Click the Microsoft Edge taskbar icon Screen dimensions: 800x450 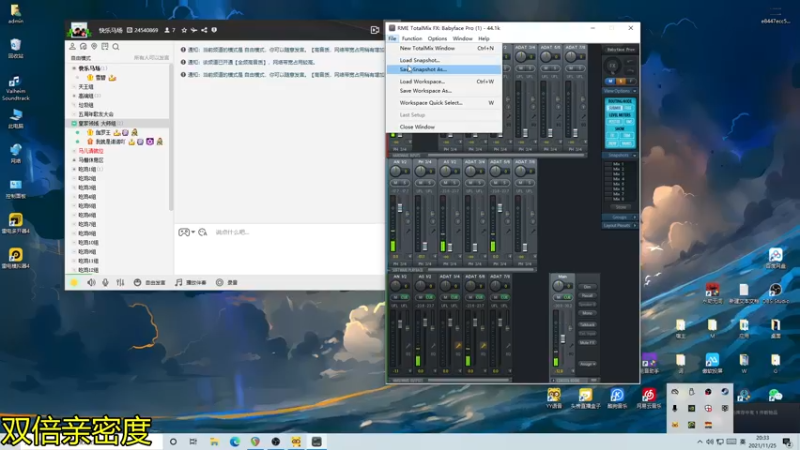(235, 441)
